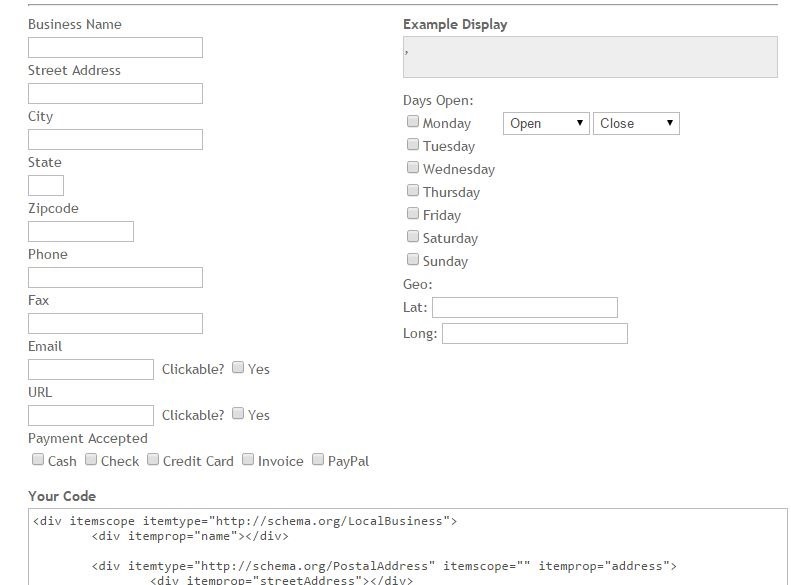
Task: Expand the Monday Close time dropdown
Action: (x=636, y=123)
